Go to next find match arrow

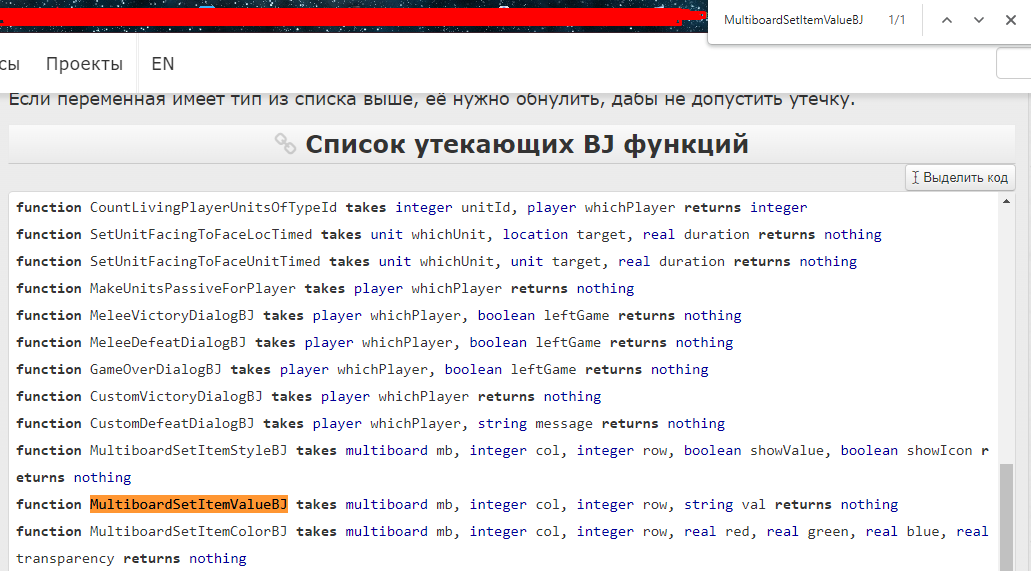[979, 20]
